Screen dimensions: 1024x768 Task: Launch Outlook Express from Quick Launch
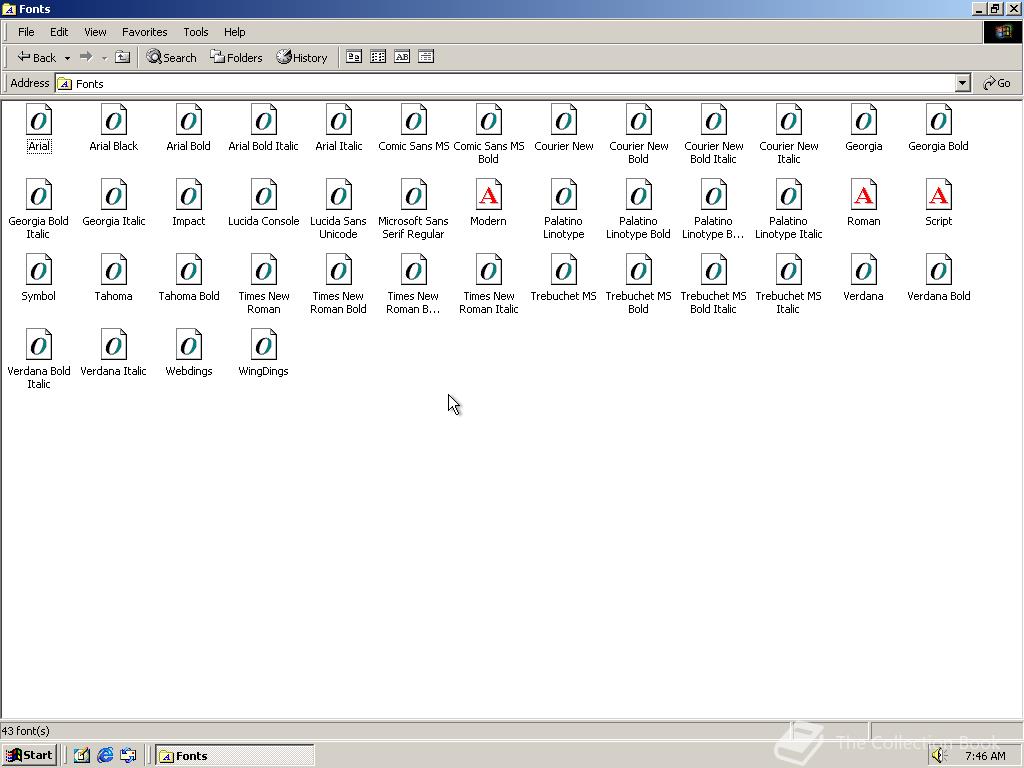tap(128, 756)
